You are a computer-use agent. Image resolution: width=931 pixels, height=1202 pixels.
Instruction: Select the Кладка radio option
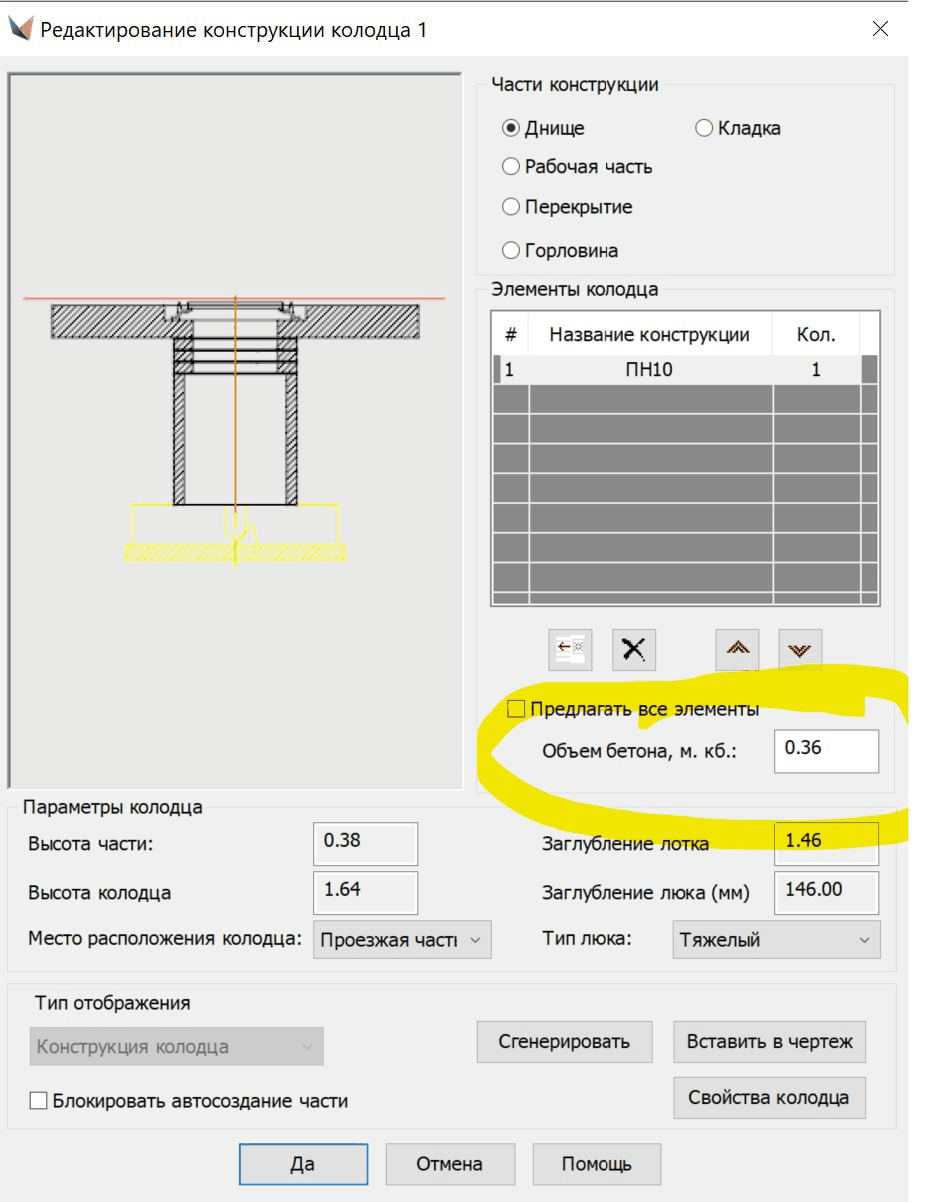click(704, 128)
